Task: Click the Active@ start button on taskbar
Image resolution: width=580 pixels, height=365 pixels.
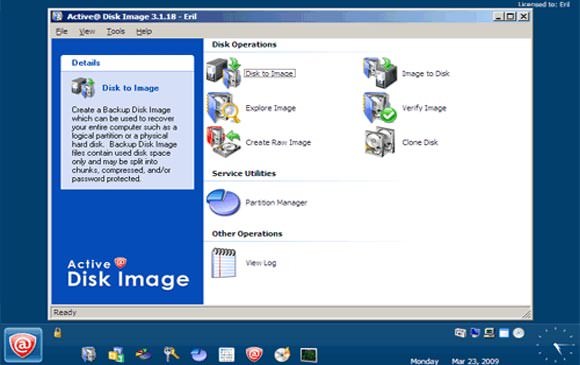Action: [23, 345]
